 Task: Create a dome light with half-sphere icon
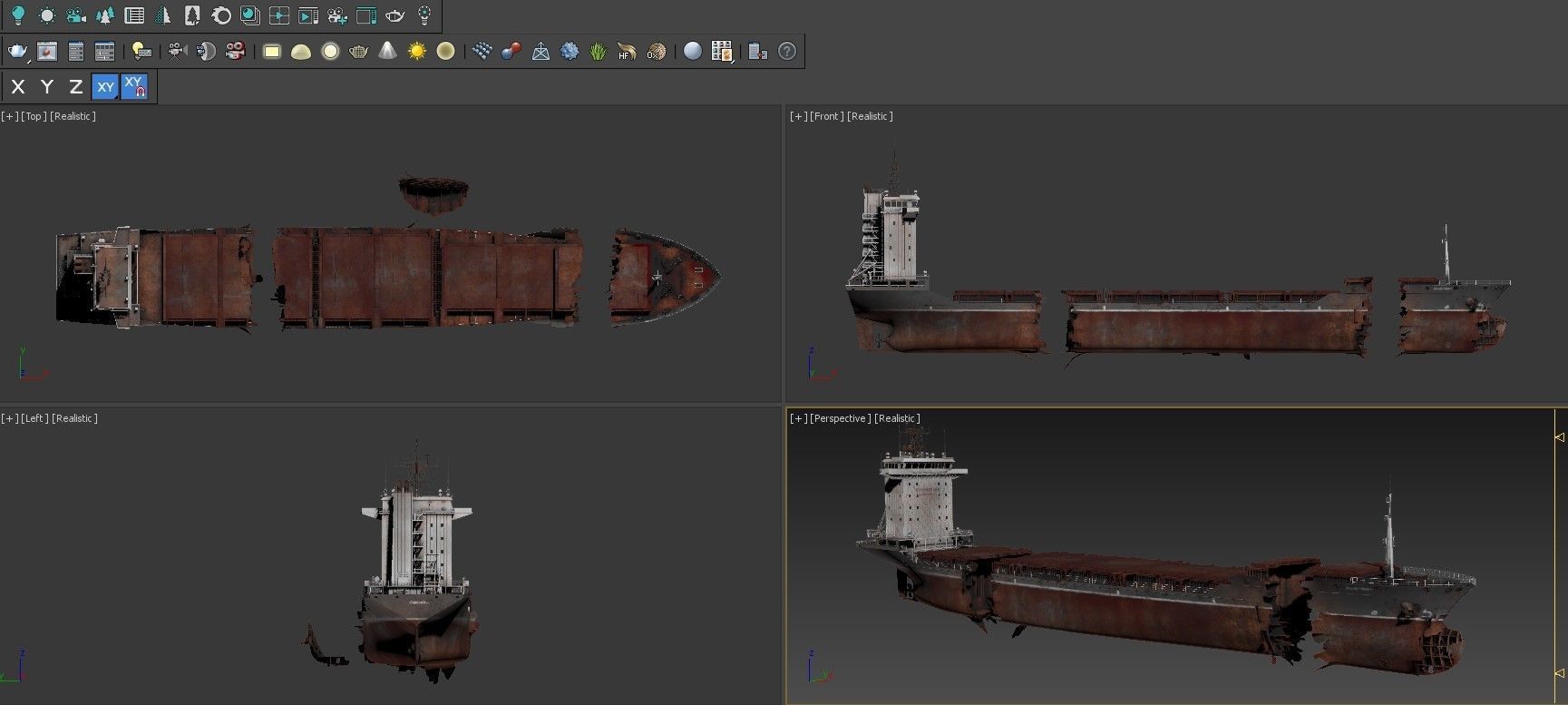301,52
